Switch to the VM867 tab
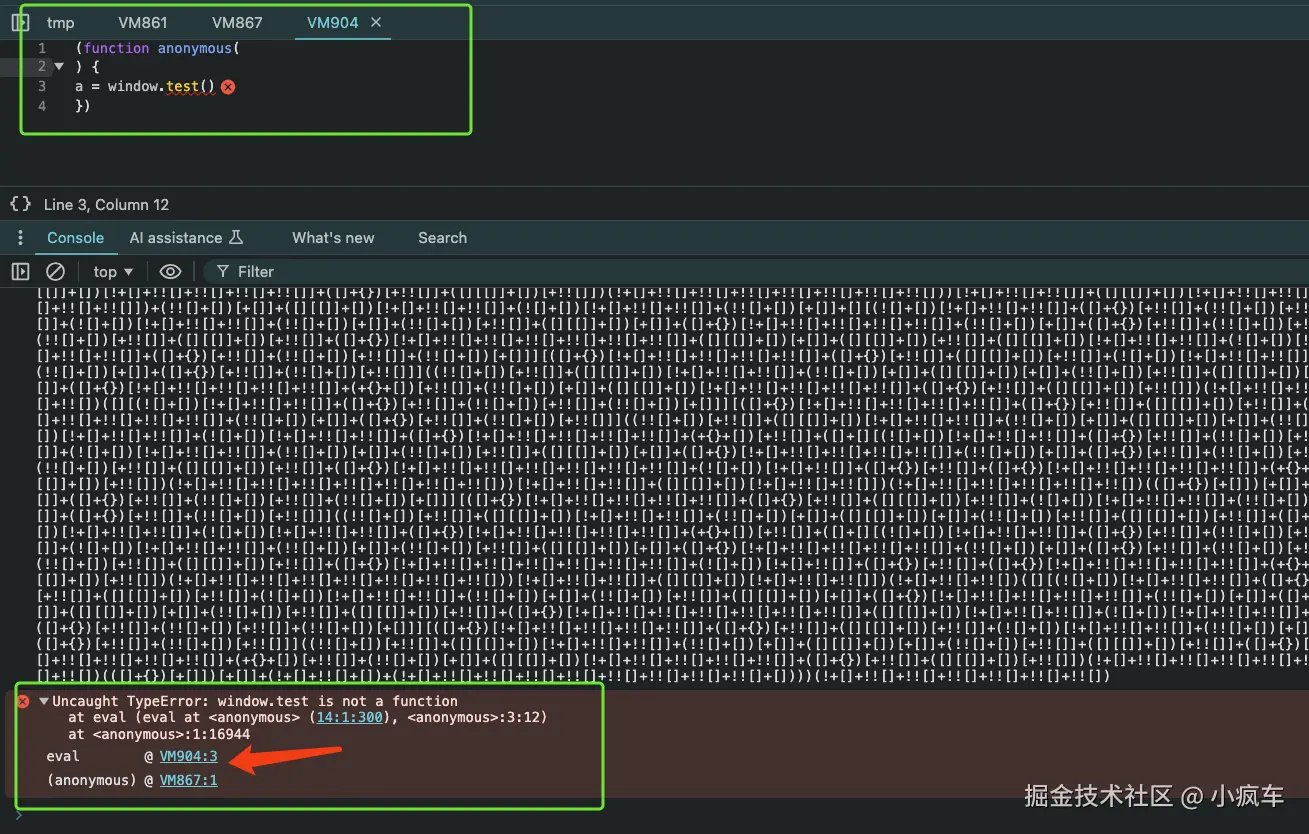Screen dimensions: 1309x834 pyautogui.click(x=237, y=22)
